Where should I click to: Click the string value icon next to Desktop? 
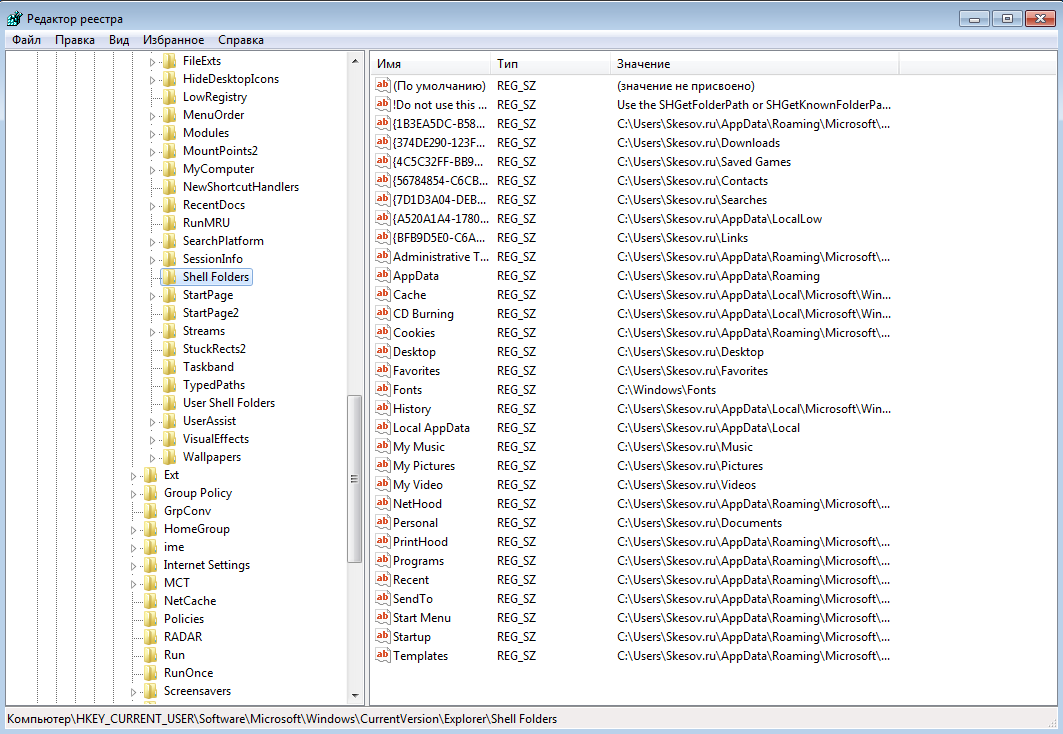tap(382, 352)
